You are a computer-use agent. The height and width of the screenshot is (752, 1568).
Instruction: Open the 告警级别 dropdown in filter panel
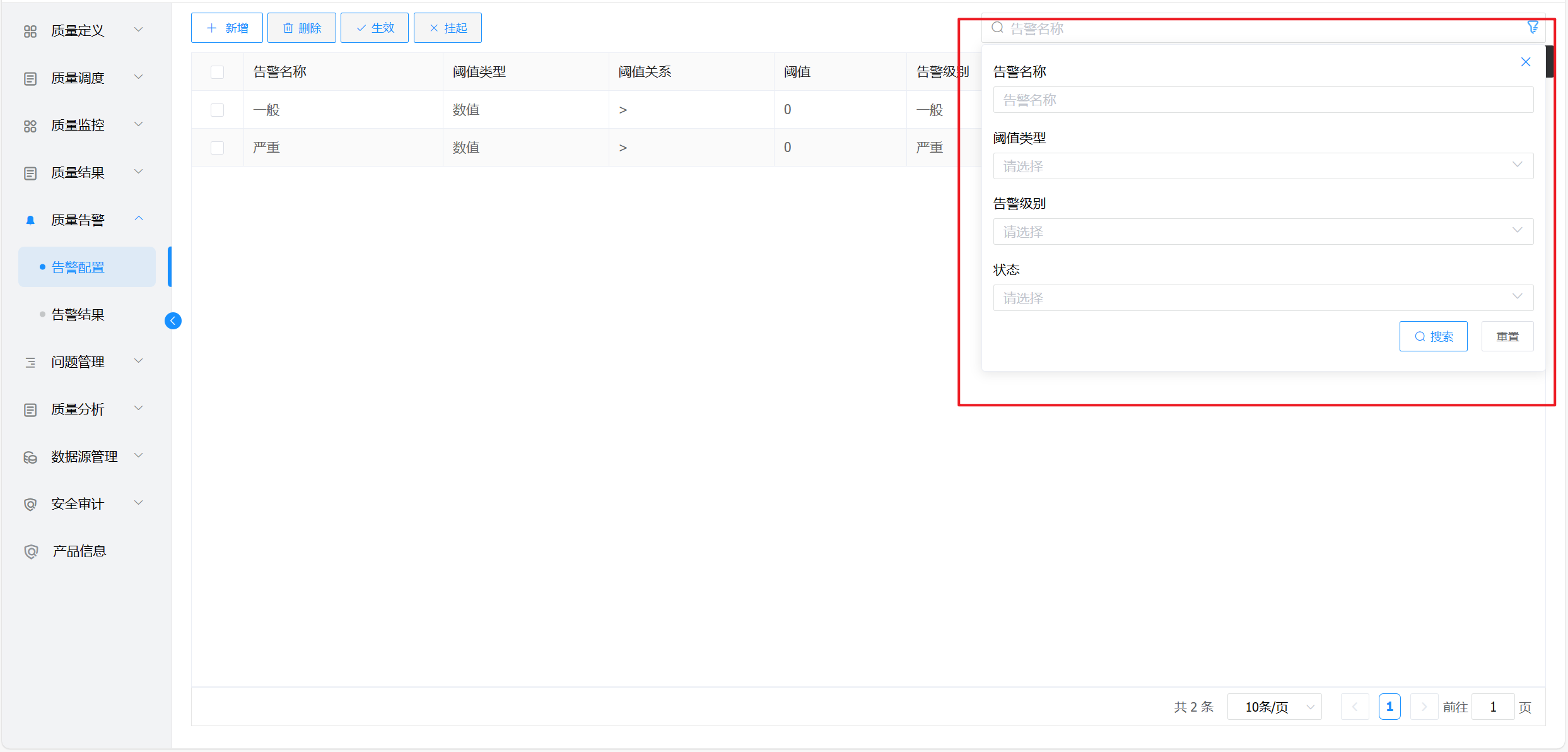click(x=1263, y=232)
